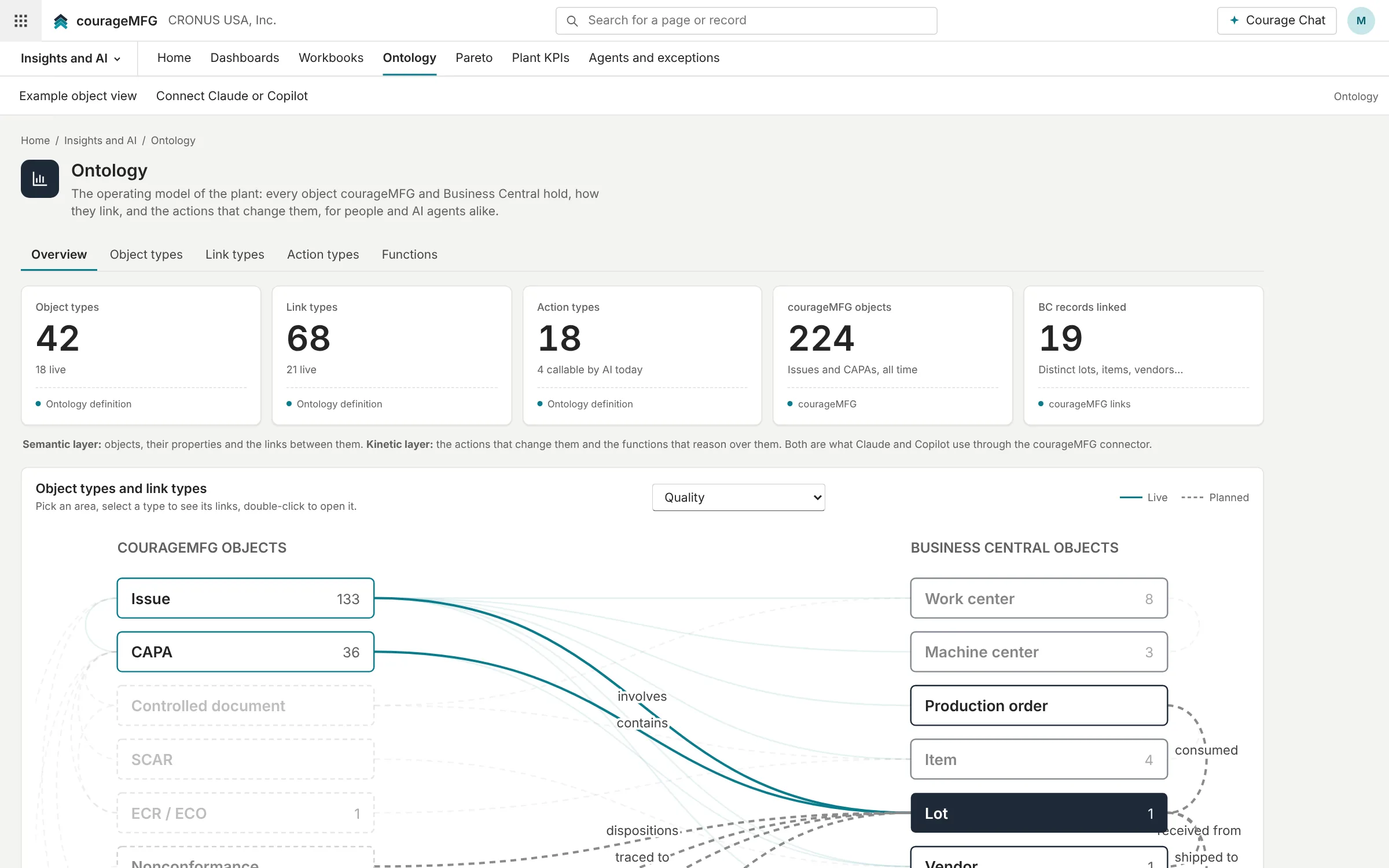Screen dimensions: 1389x868
Task: Switch to the Object types tab
Action: [146, 255]
